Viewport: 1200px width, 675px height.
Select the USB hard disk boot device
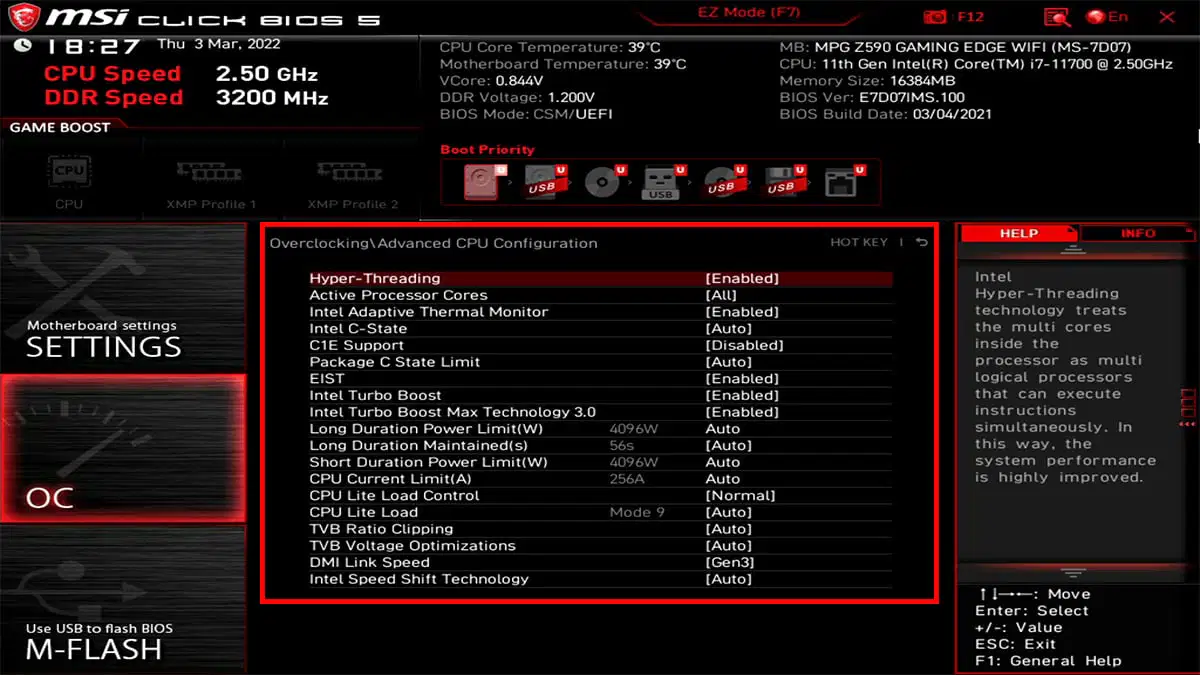(546, 181)
